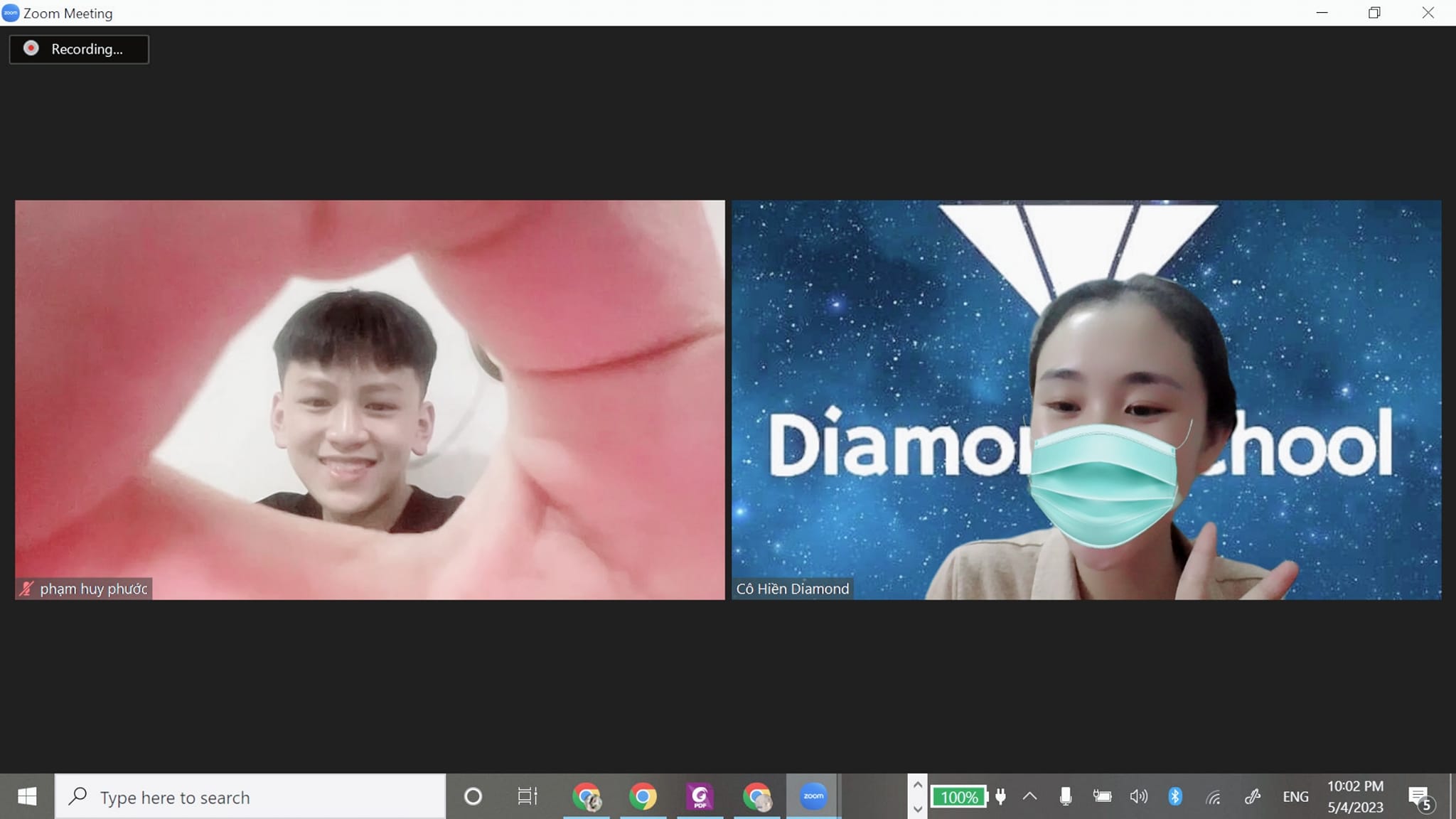Click the name label 'phạm huy phước'
The width and height of the screenshot is (1456, 819).
point(94,589)
